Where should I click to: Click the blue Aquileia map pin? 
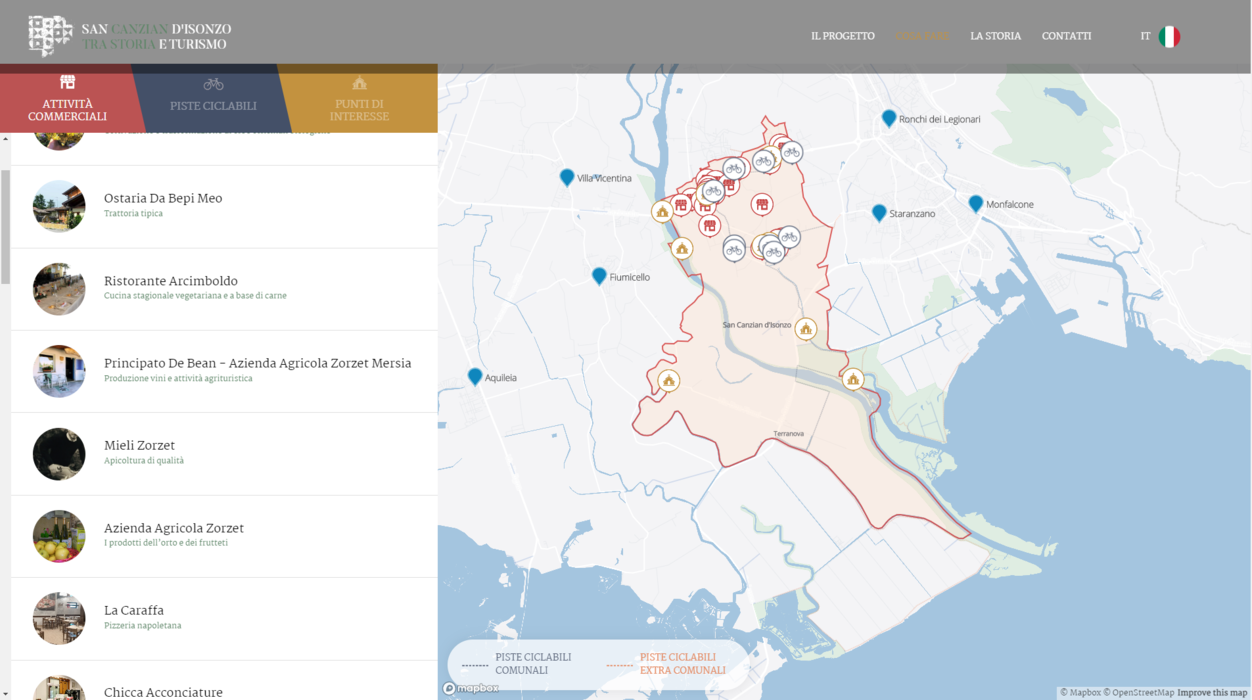tap(475, 376)
